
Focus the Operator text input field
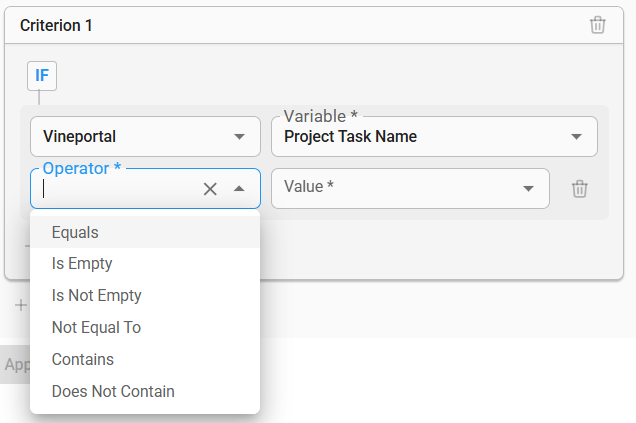click(x=115, y=189)
